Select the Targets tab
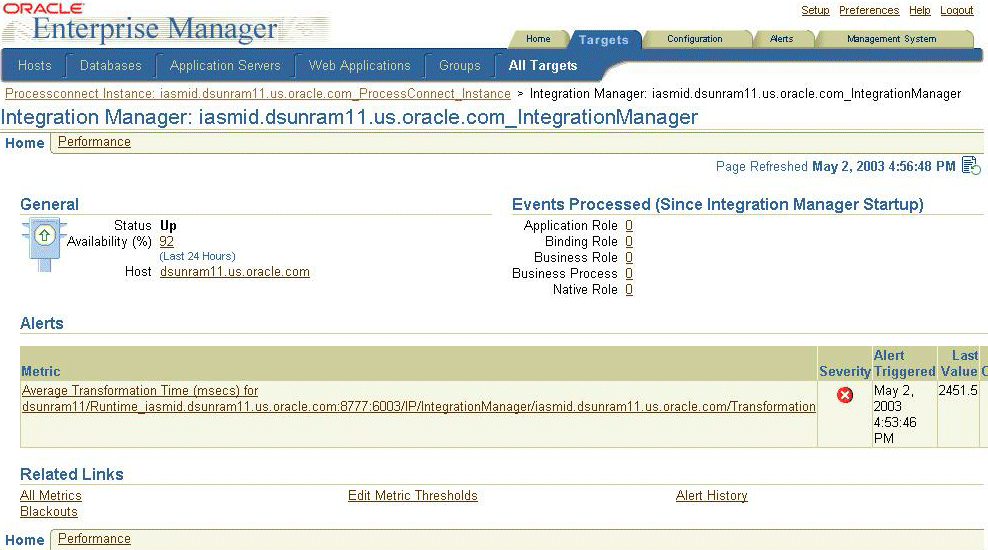This screenshot has width=988, height=550. pyautogui.click(x=604, y=40)
